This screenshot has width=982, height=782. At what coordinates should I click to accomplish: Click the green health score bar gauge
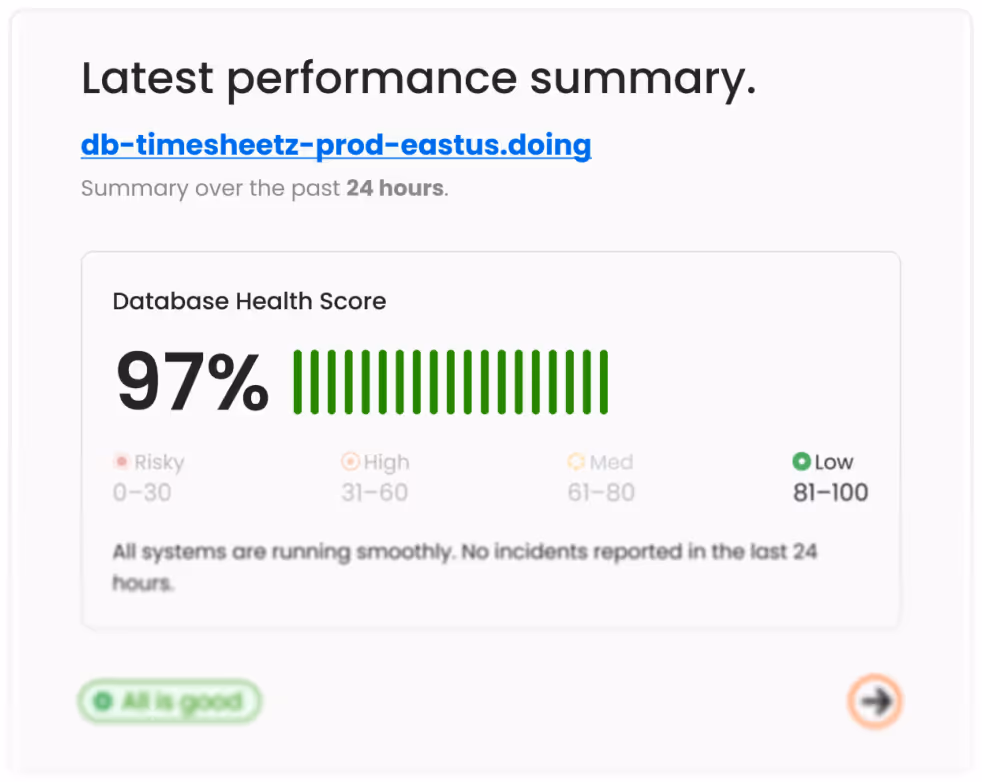coord(450,380)
